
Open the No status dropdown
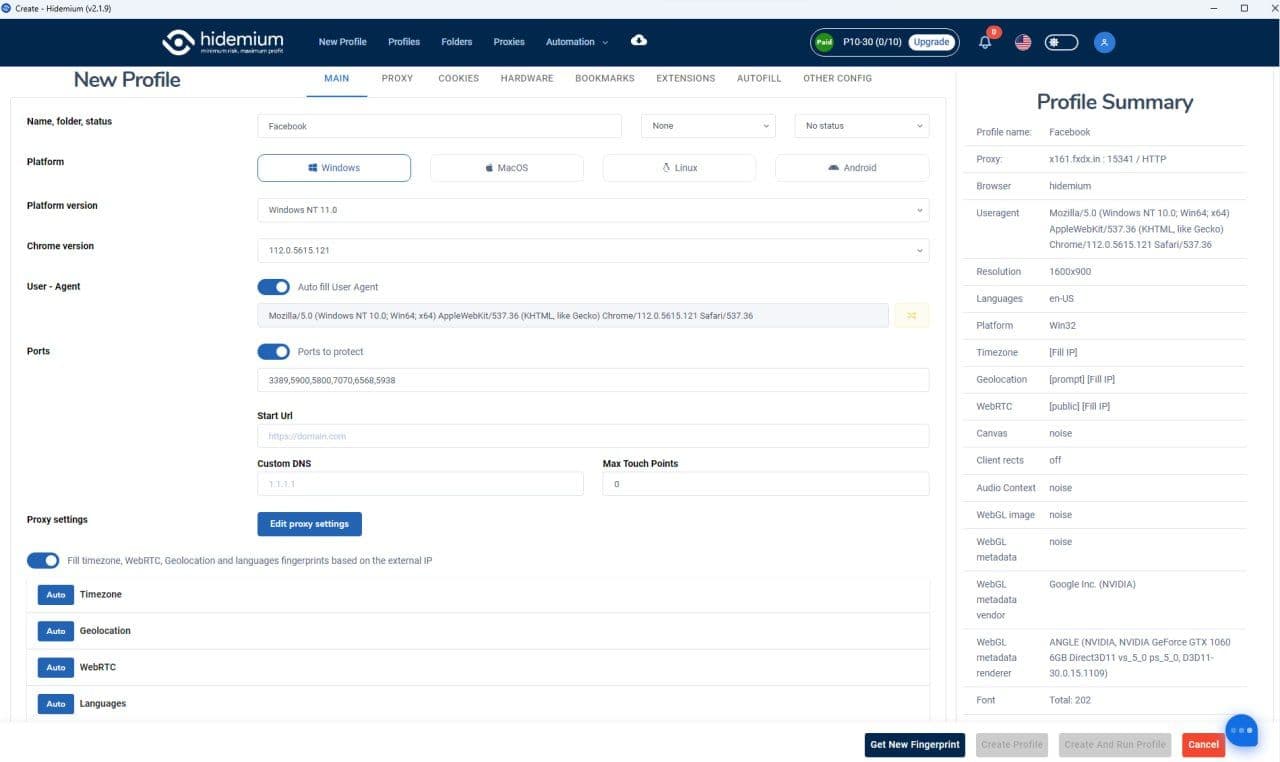click(862, 126)
